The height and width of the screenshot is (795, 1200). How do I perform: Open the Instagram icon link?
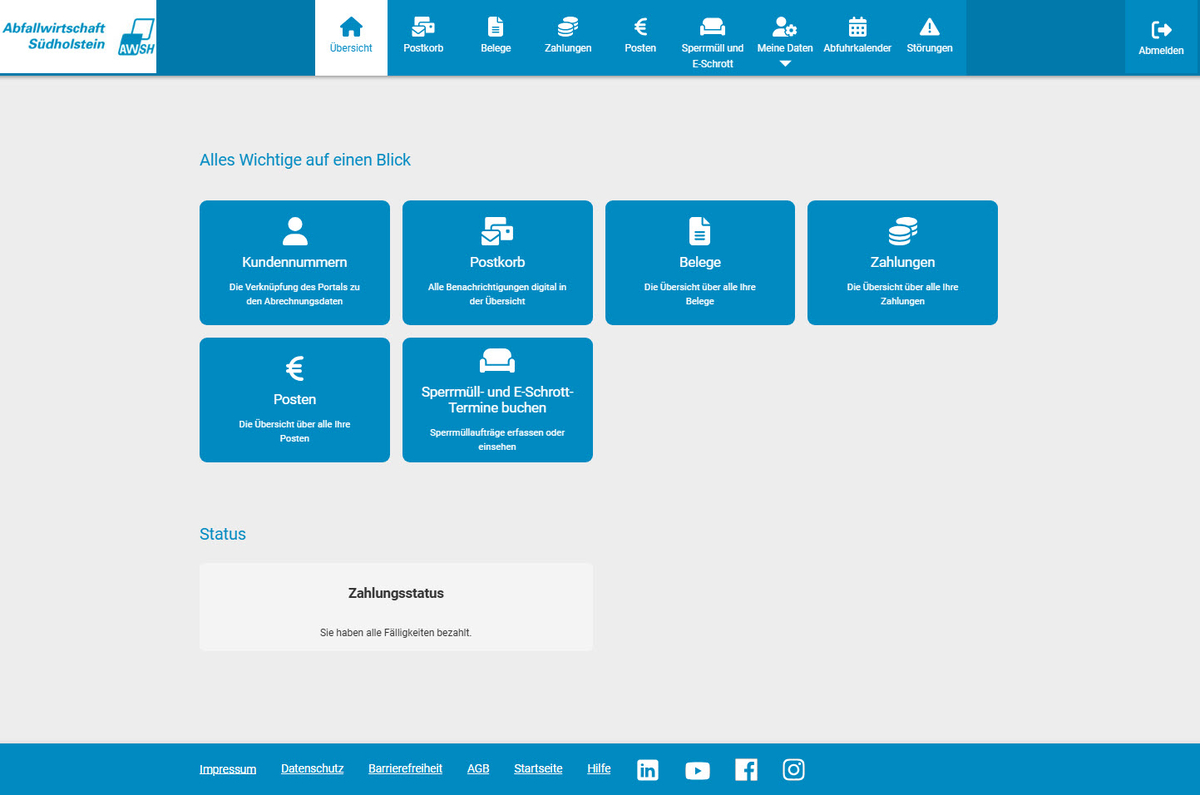[794, 769]
